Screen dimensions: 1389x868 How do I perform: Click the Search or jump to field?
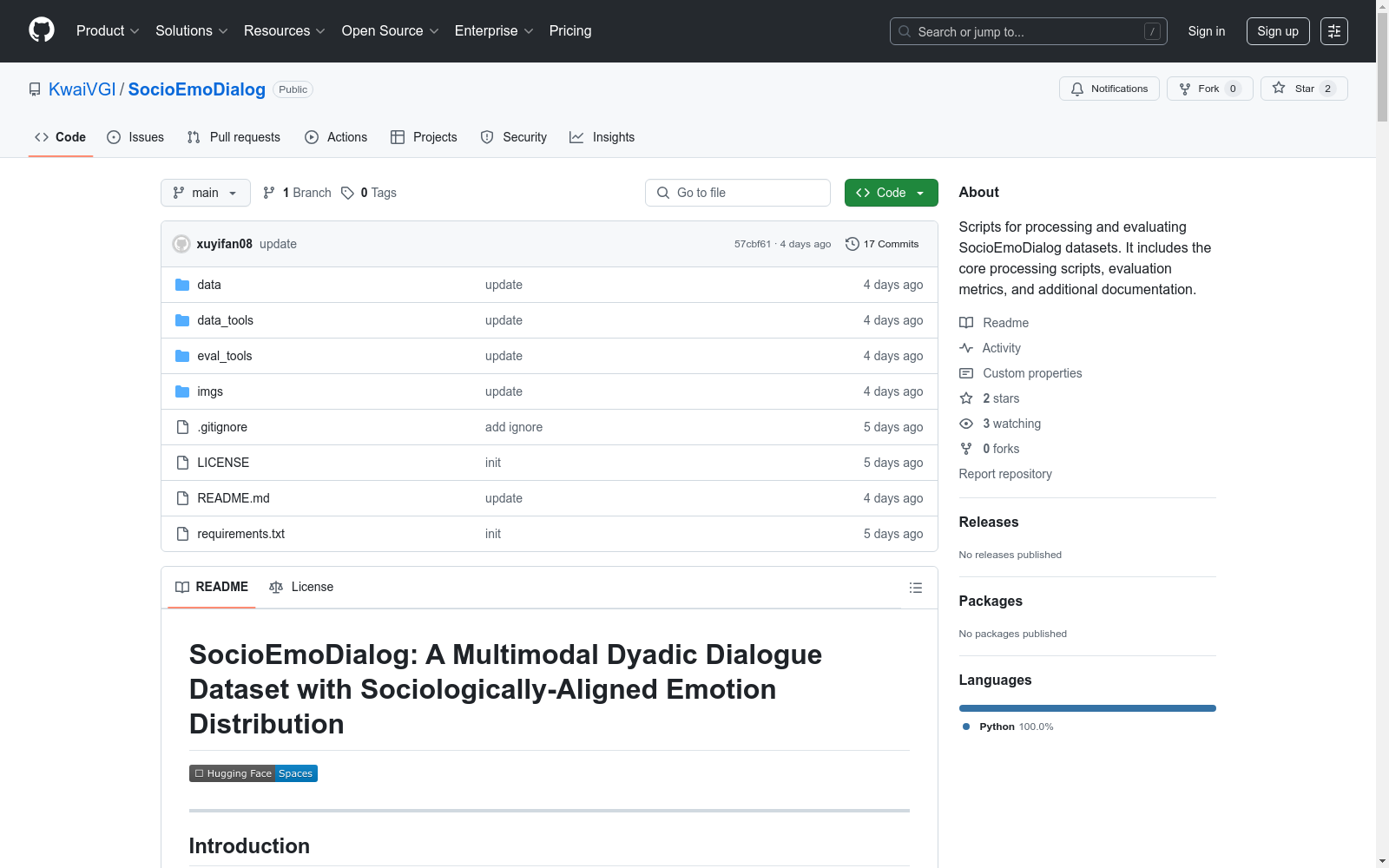click(x=1029, y=31)
